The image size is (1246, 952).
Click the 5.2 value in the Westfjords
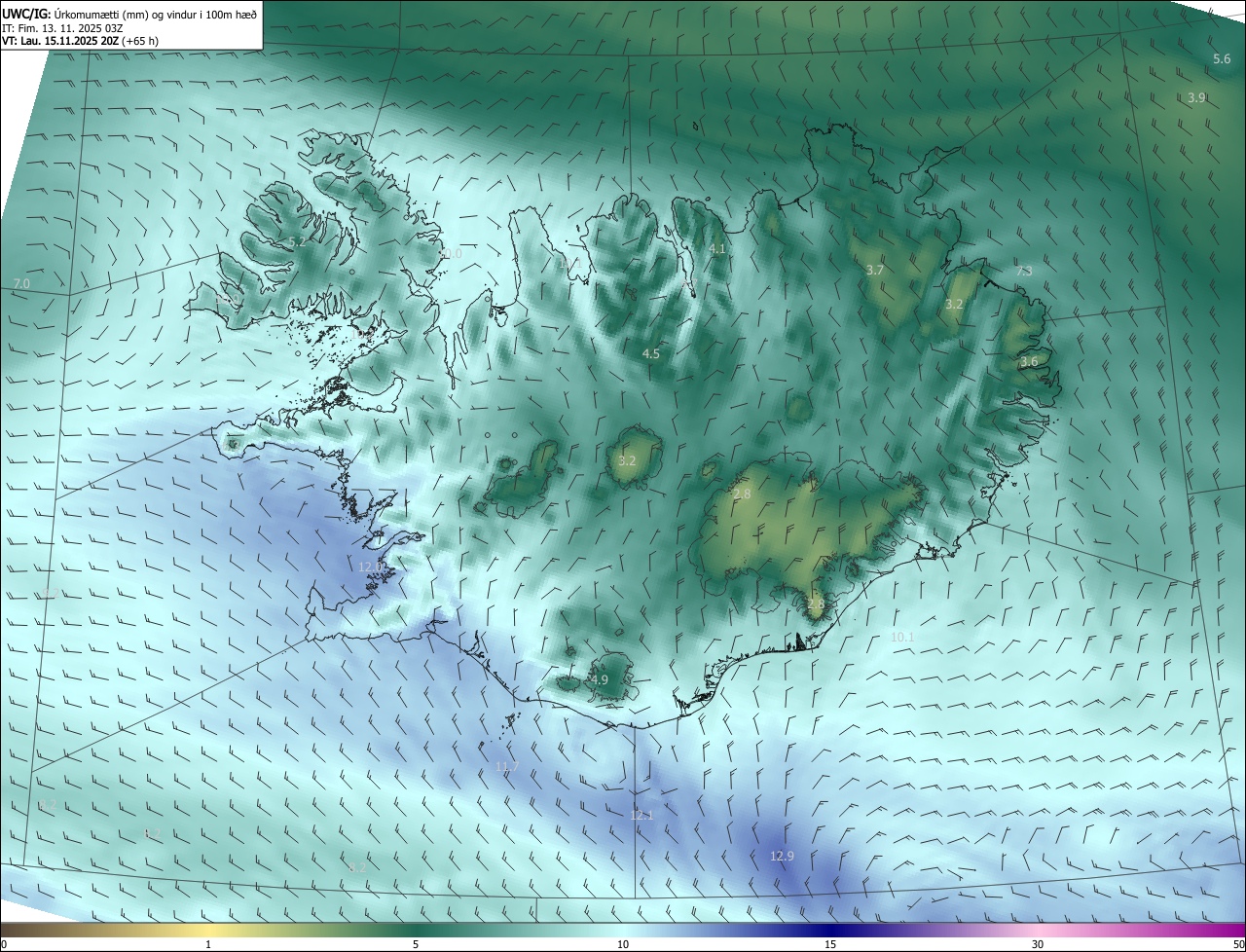pyautogui.click(x=297, y=241)
